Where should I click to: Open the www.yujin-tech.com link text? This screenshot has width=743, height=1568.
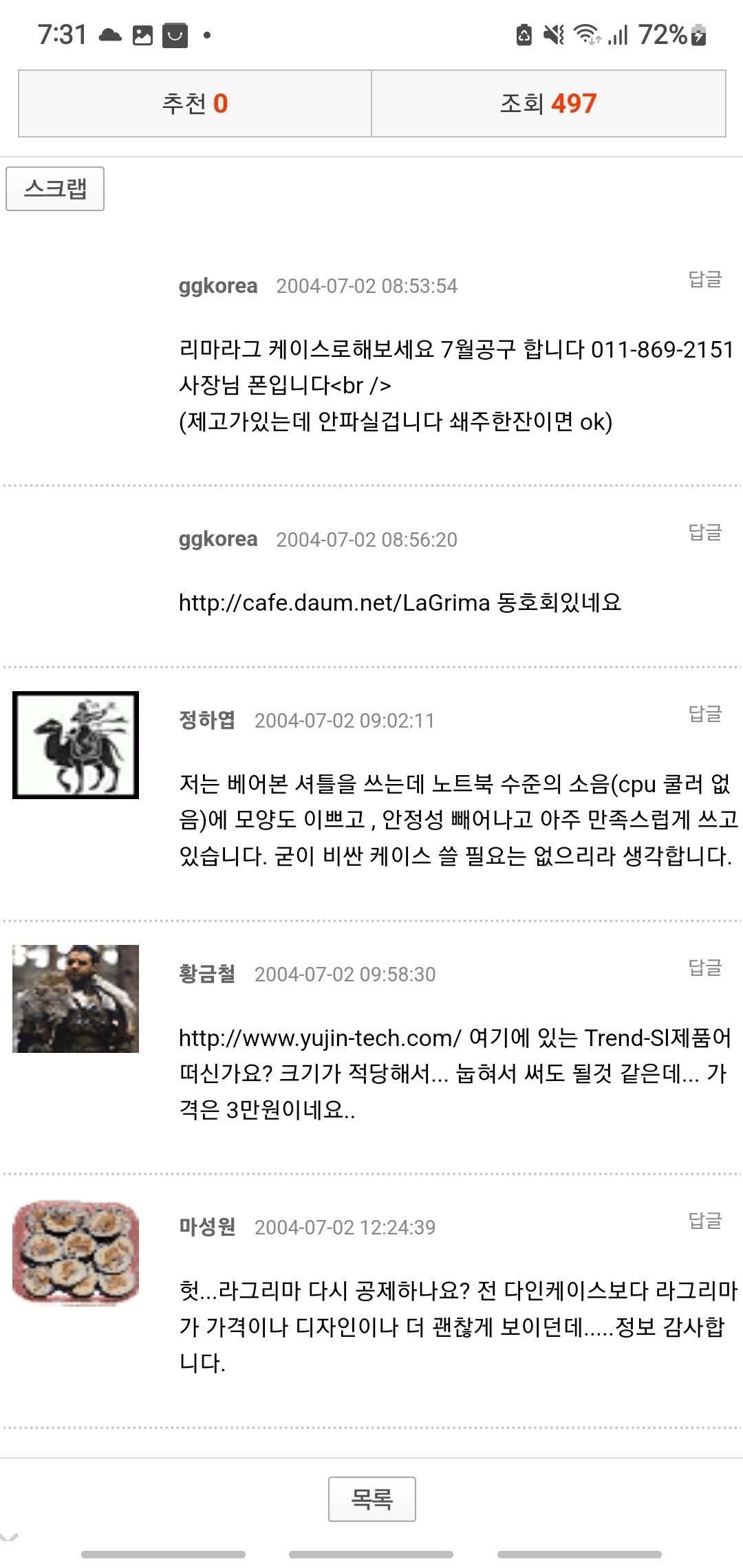320,1038
